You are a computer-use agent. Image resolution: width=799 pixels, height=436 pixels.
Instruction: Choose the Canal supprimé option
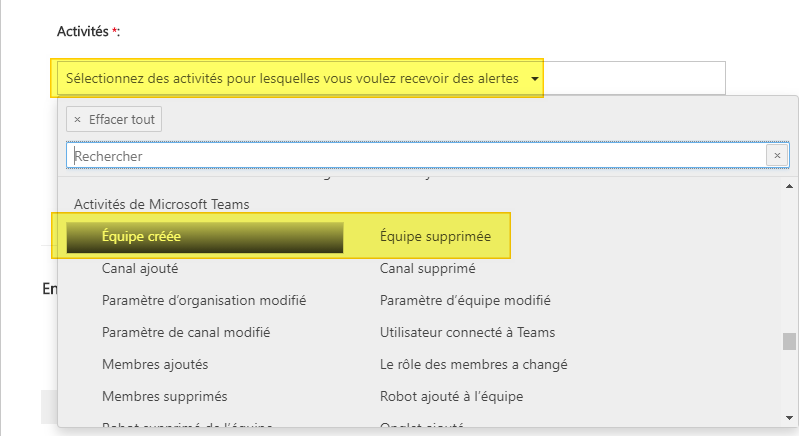click(427, 268)
